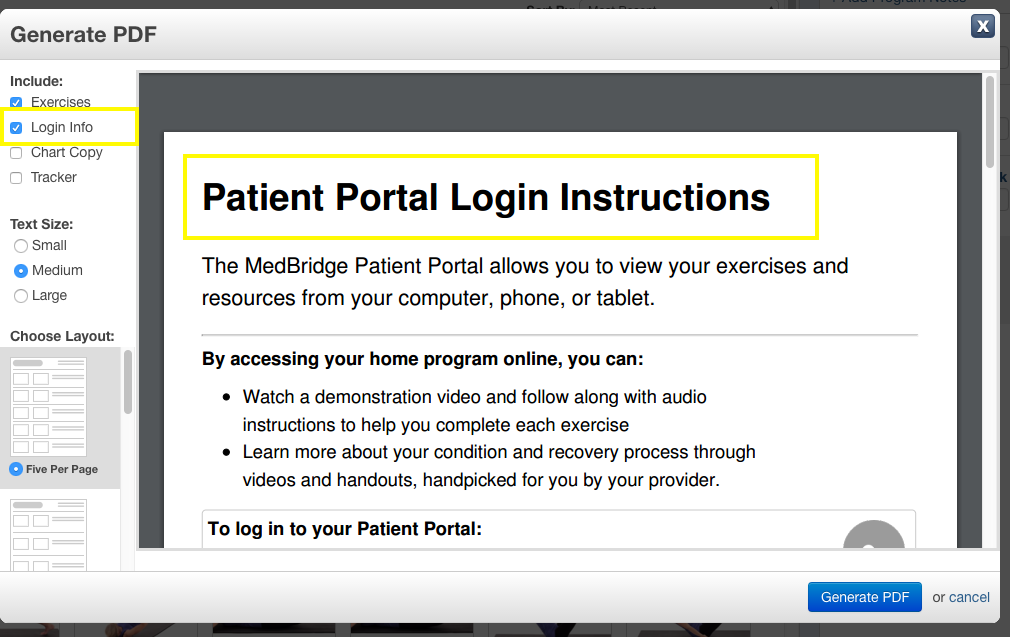This screenshot has width=1010, height=637.
Task: Click the Patient Portal Login Instructions heading
Action: click(486, 197)
